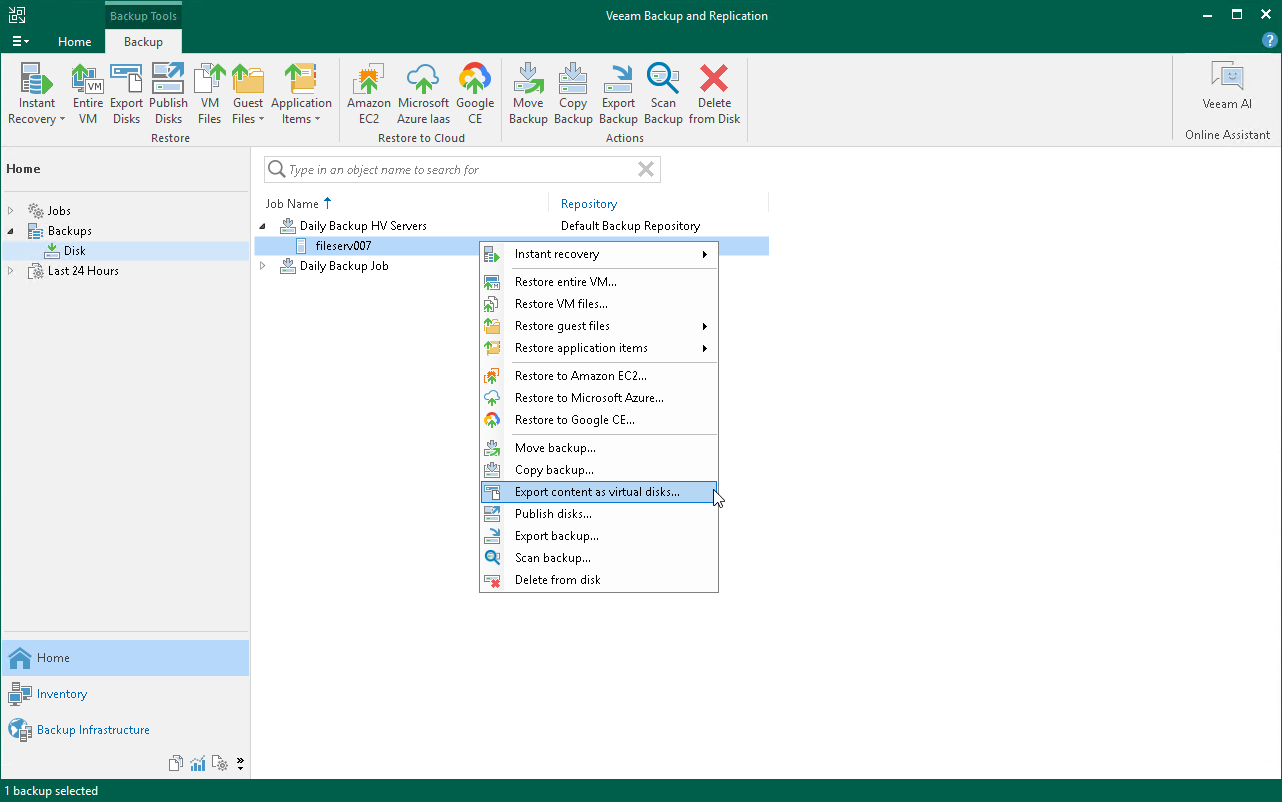Click Amazon EC2 restore icon
This screenshot has height=802, width=1282.
(x=369, y=94)
